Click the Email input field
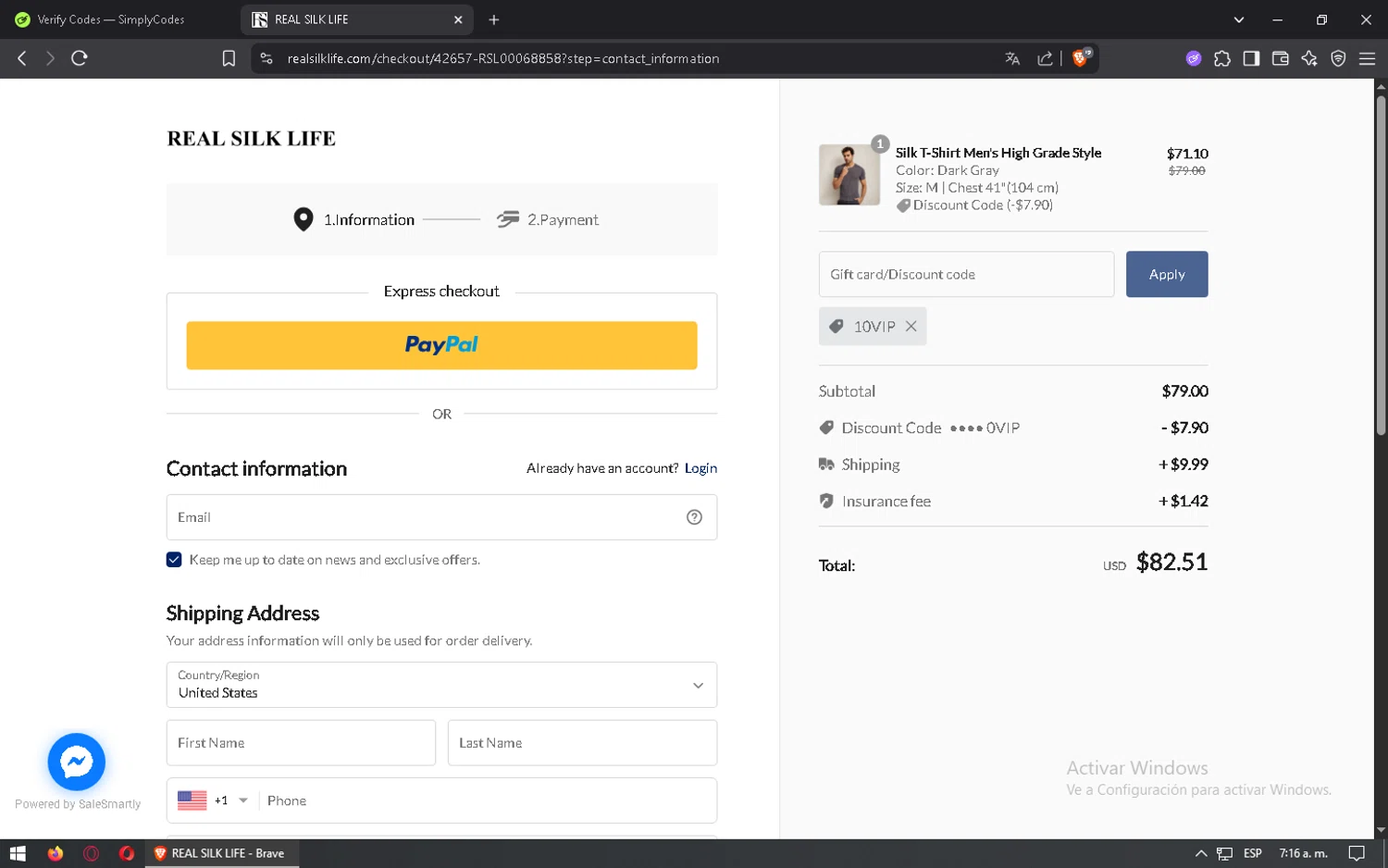Viewport: 1388px width, 868px height. point(441,517)
